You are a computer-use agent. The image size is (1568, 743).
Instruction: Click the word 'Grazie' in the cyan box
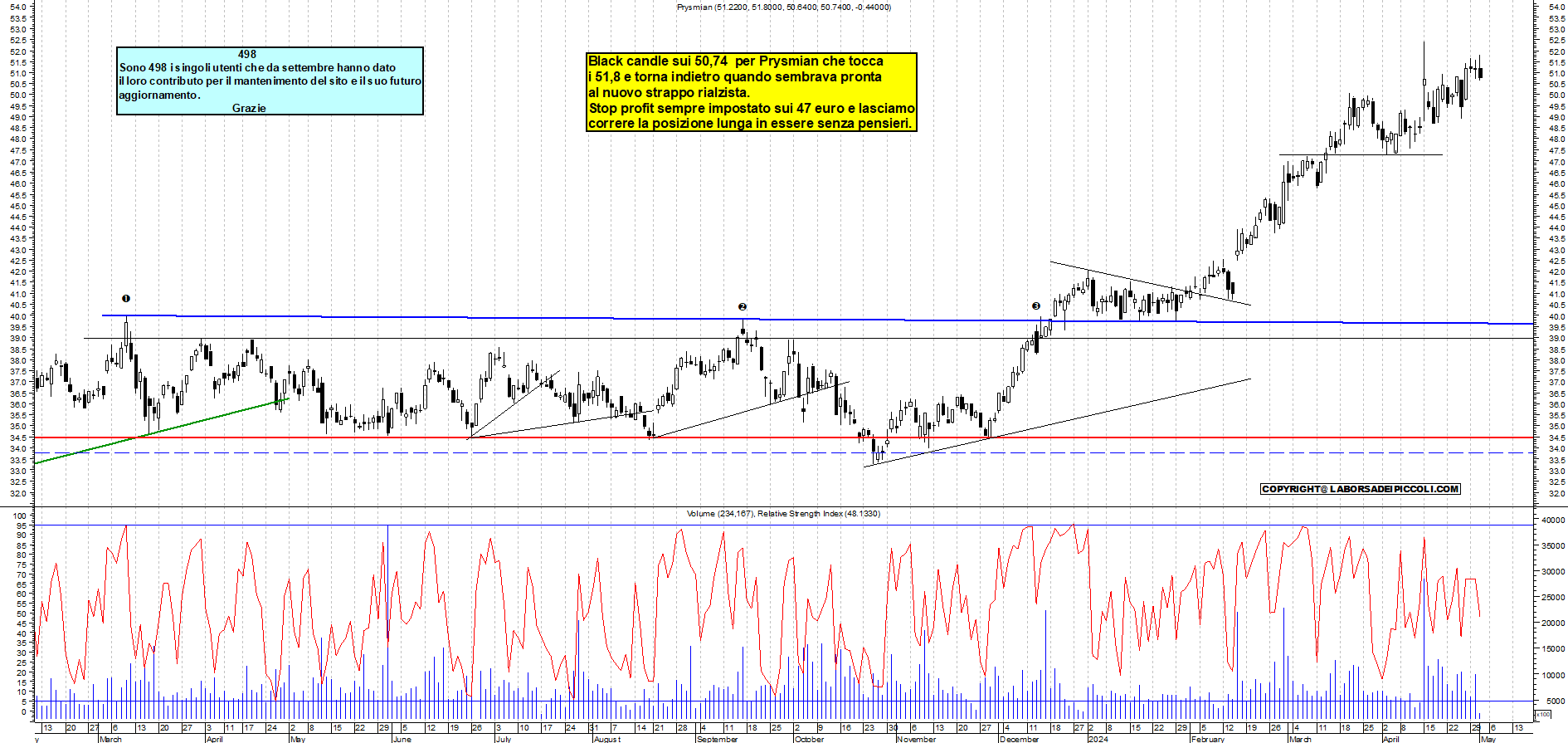pos(249,108)
